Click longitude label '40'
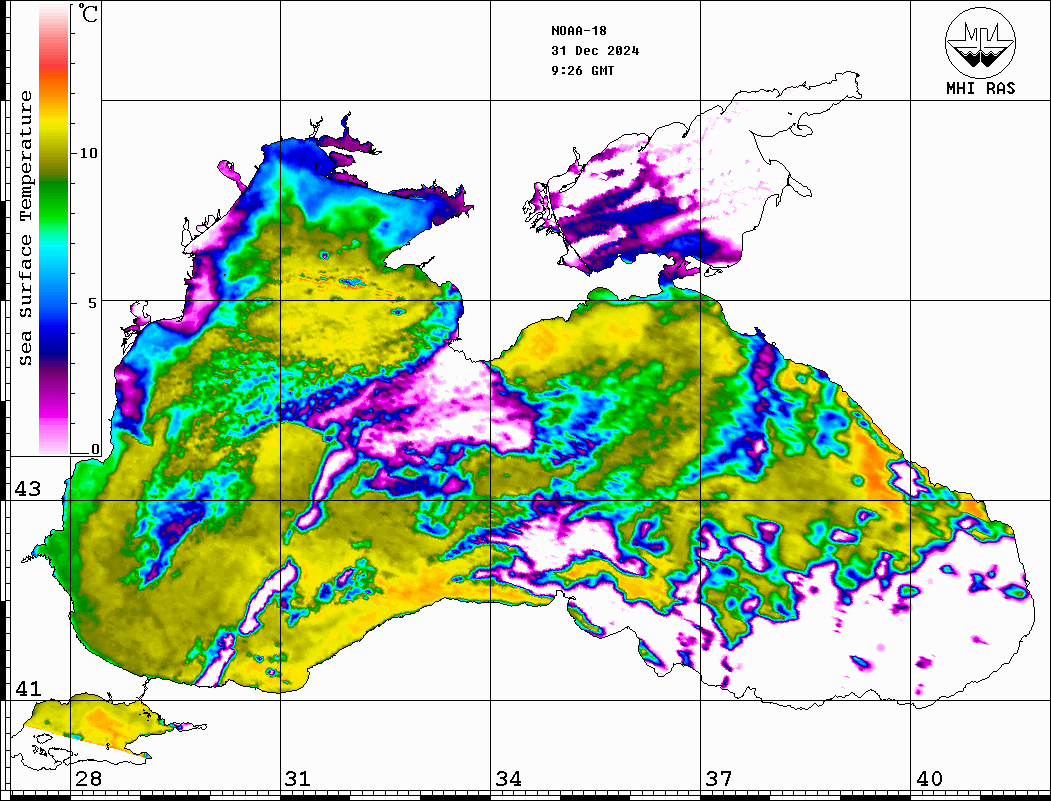 [x=929, y=779]
